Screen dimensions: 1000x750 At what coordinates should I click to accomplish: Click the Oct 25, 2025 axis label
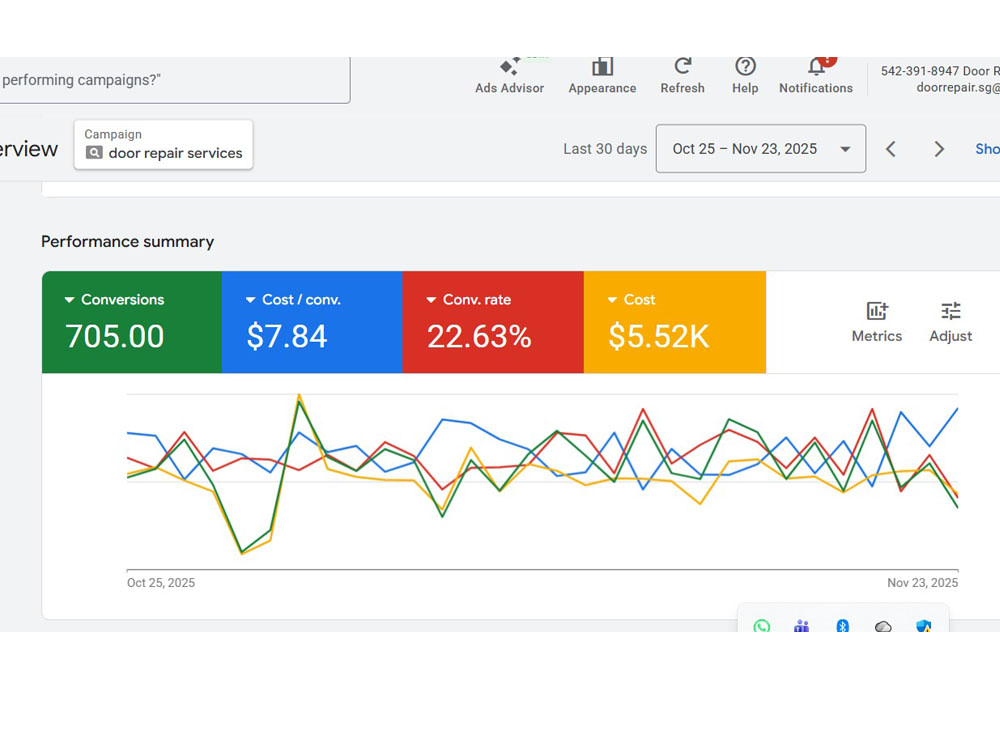click(x=161, y=583)
